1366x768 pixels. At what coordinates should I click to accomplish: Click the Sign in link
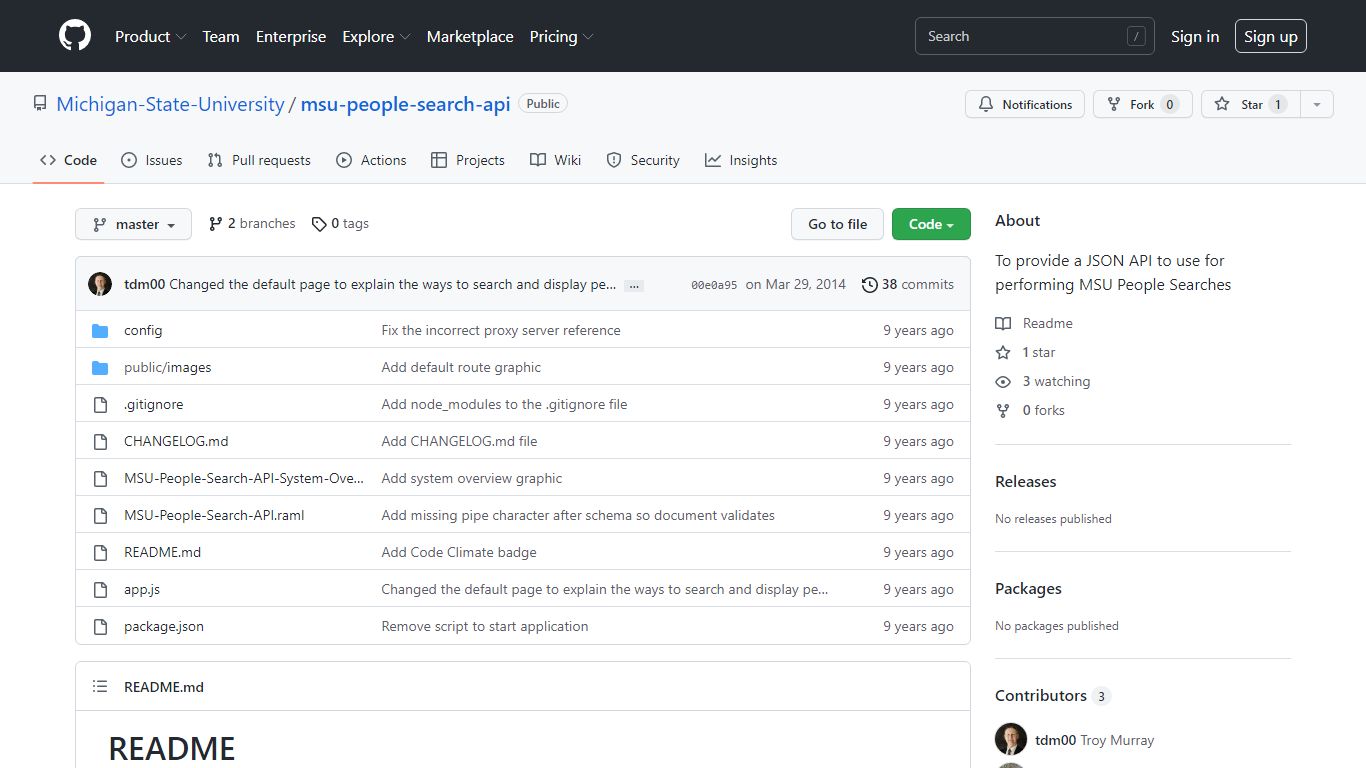point(1195,36)
